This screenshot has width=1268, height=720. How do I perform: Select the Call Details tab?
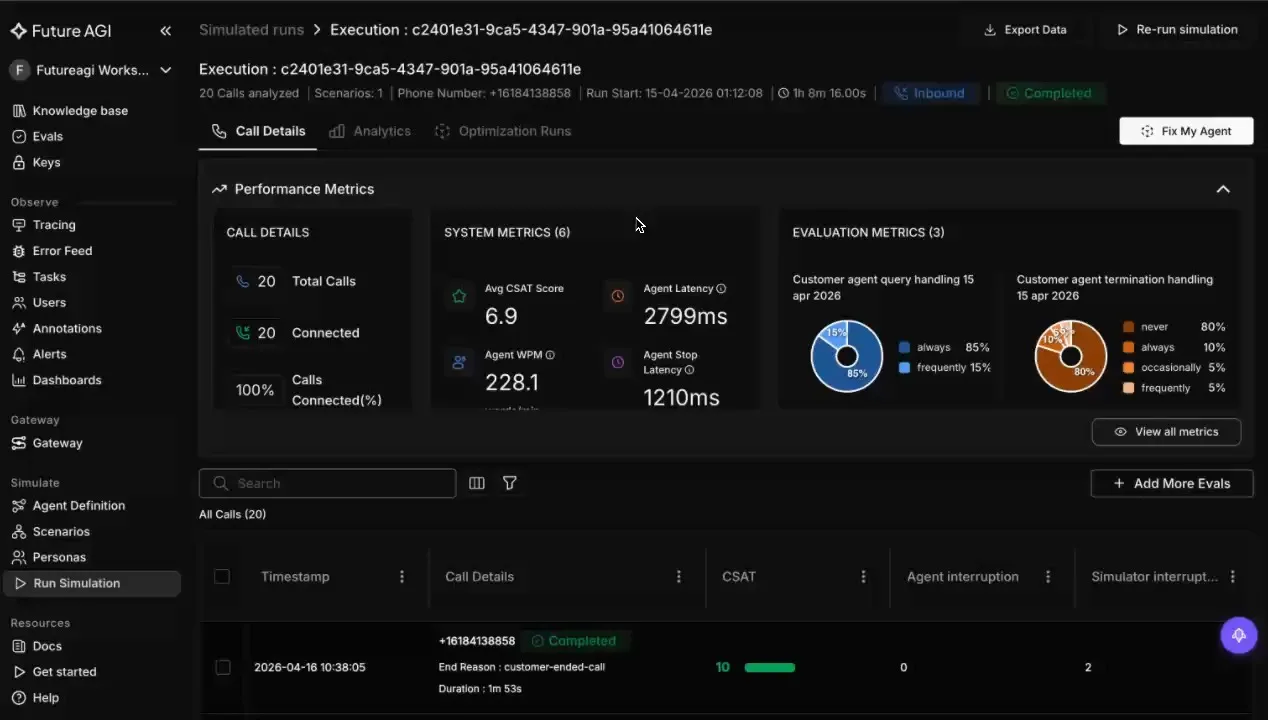point(258,131)
